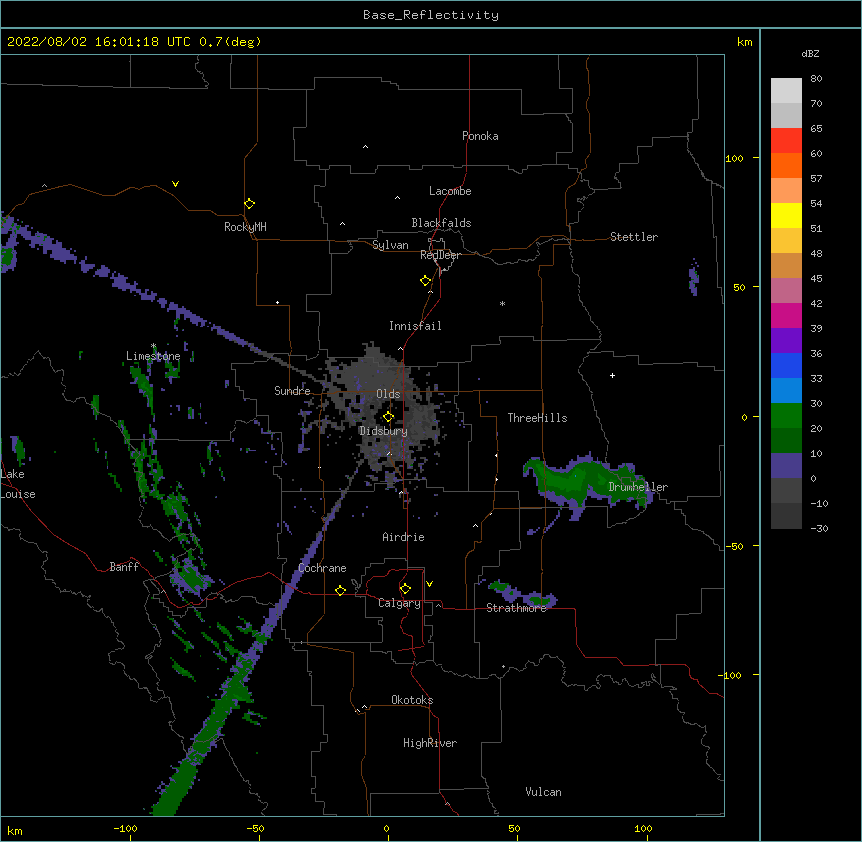Click the 100 tick on right axis
This screenshot has height=842, width=862.
tap(734, 158)
